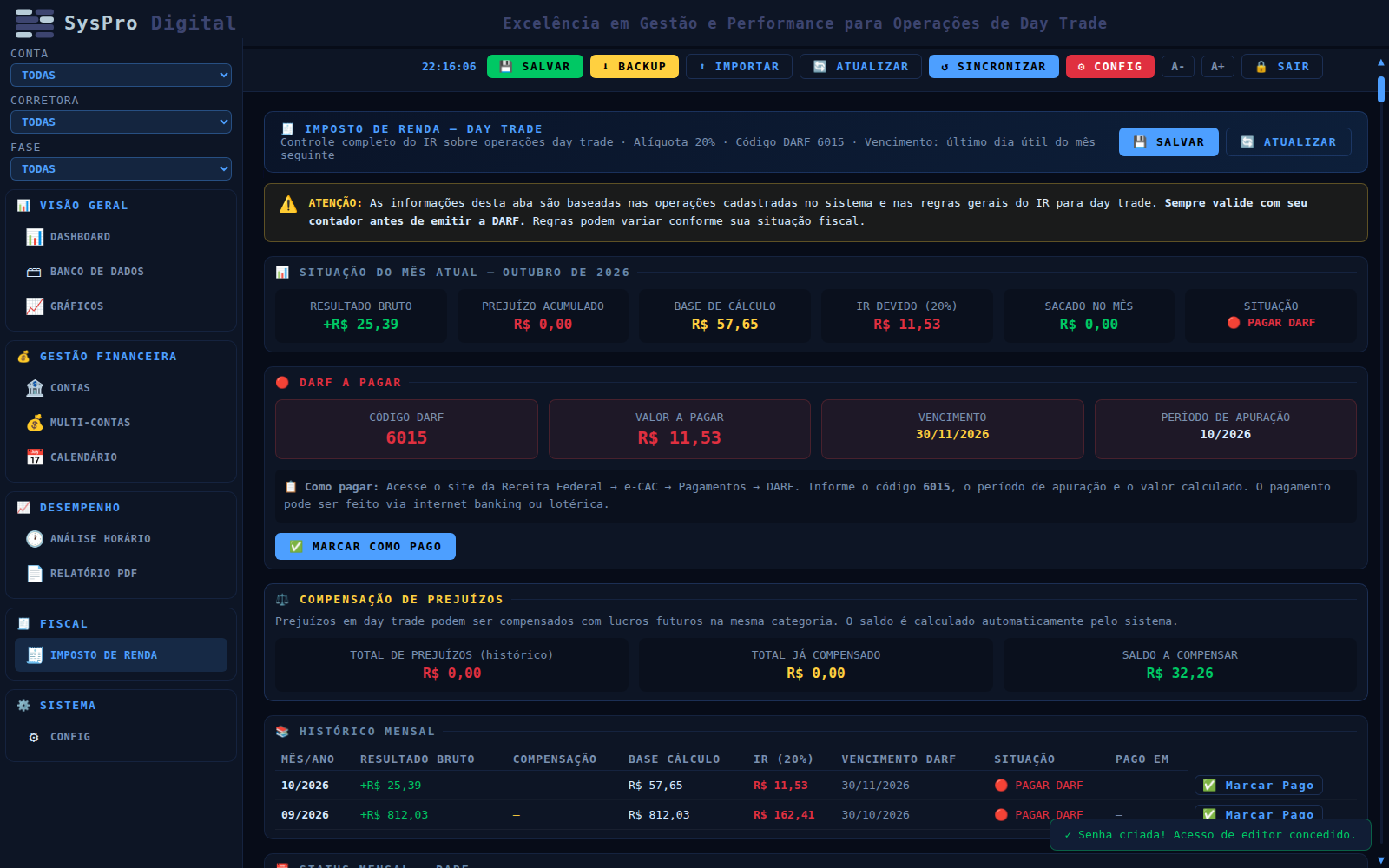This screenshot has width=1389, height=868.
Task: Open the Dashboard chart icon
Action: pyautogui.click(x=35, y=237)
